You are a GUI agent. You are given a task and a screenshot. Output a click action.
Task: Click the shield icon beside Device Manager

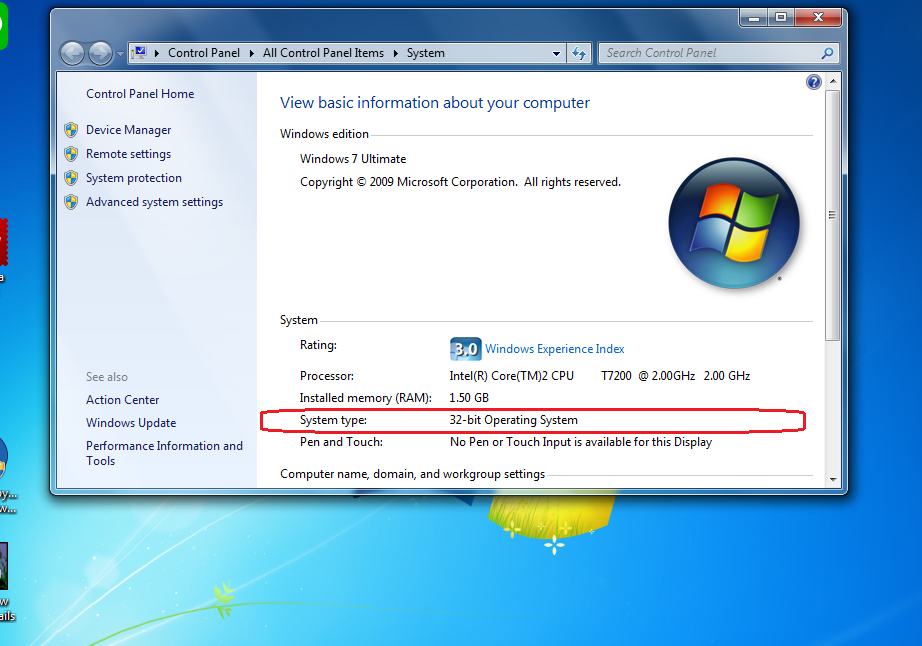(x=71, y=130)
